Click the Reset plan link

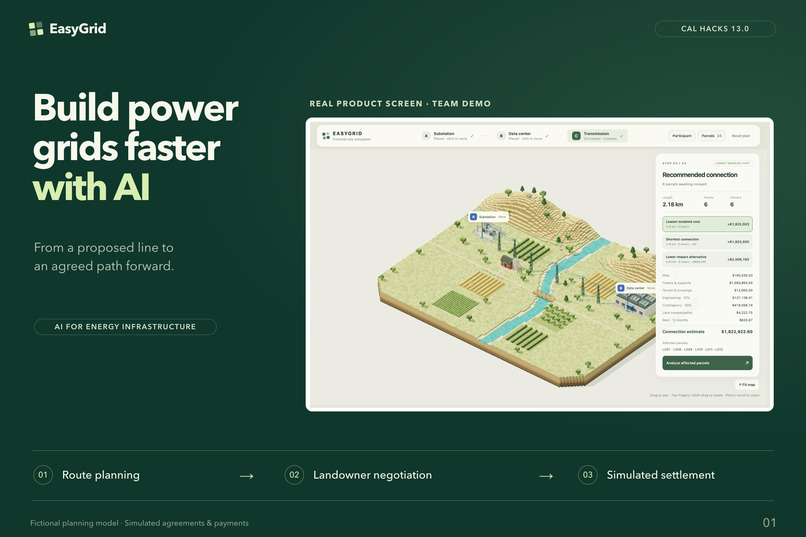point(741,136)
